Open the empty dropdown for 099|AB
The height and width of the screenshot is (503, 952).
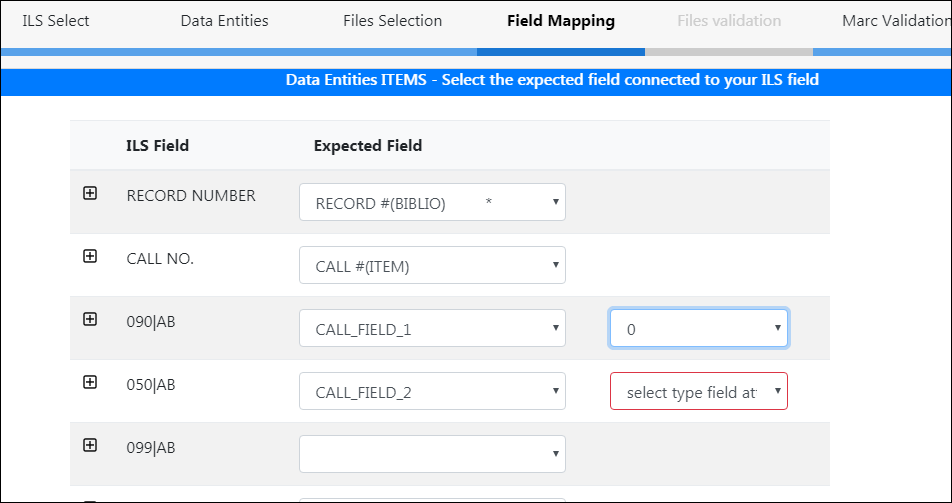(x=432, y=454)
